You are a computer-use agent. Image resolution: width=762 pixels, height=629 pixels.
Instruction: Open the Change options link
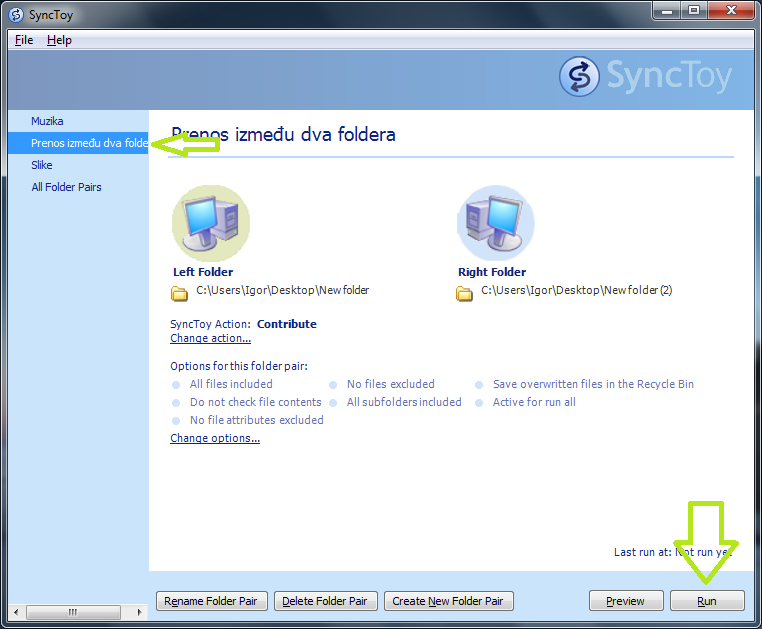pos(215,438)
